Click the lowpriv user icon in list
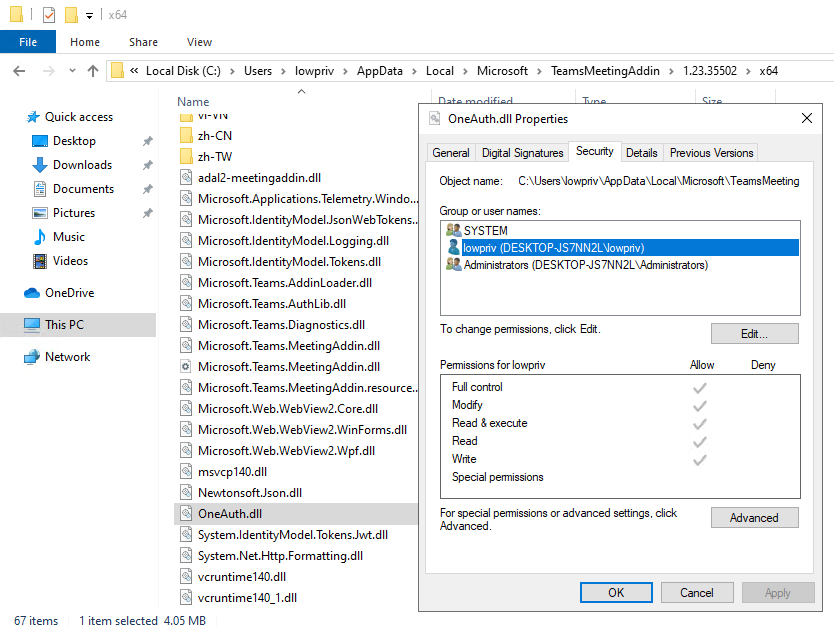834x632 pixels. 454,247
